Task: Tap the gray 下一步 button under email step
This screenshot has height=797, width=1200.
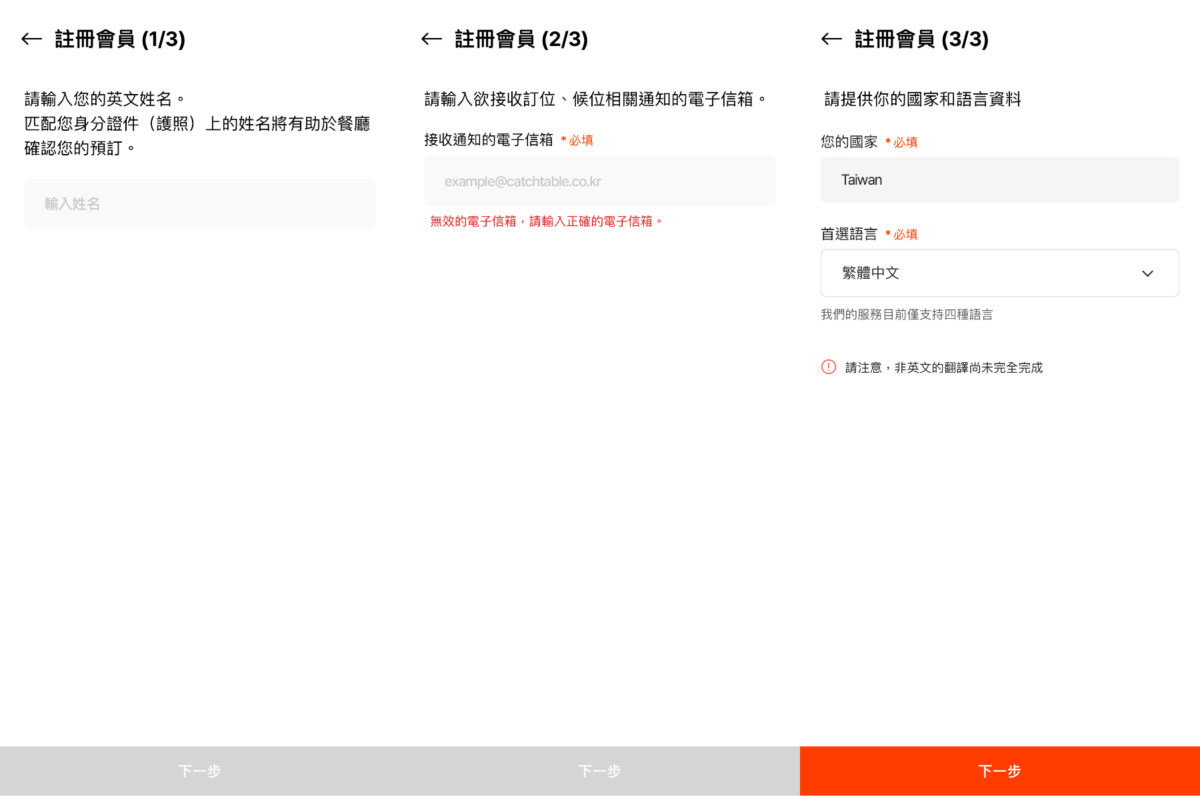Action: tap(600, 771)
